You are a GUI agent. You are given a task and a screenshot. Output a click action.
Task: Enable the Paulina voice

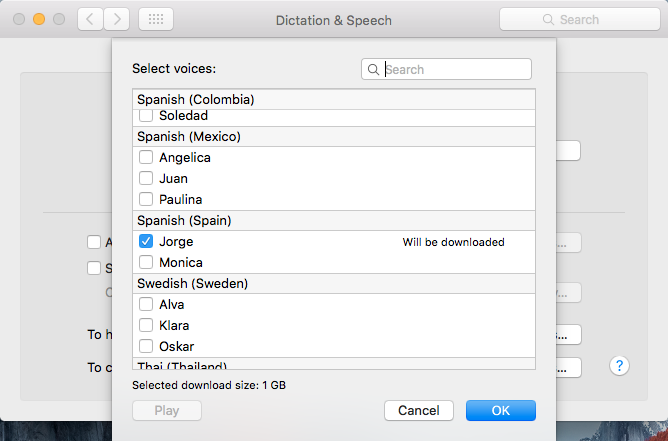tap(146, 199)
